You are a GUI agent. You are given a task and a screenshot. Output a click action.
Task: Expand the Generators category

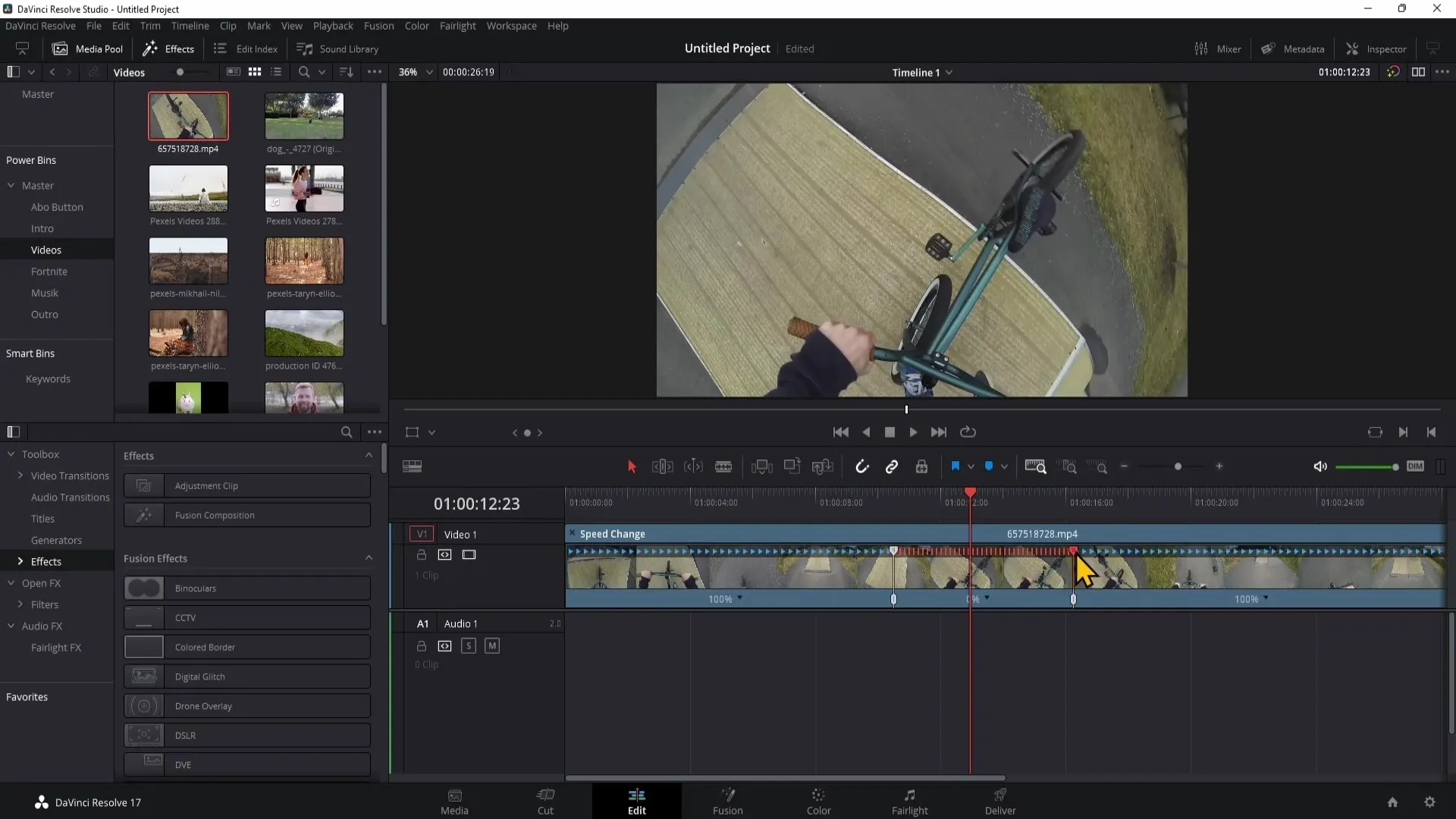[x=56, y=540]
